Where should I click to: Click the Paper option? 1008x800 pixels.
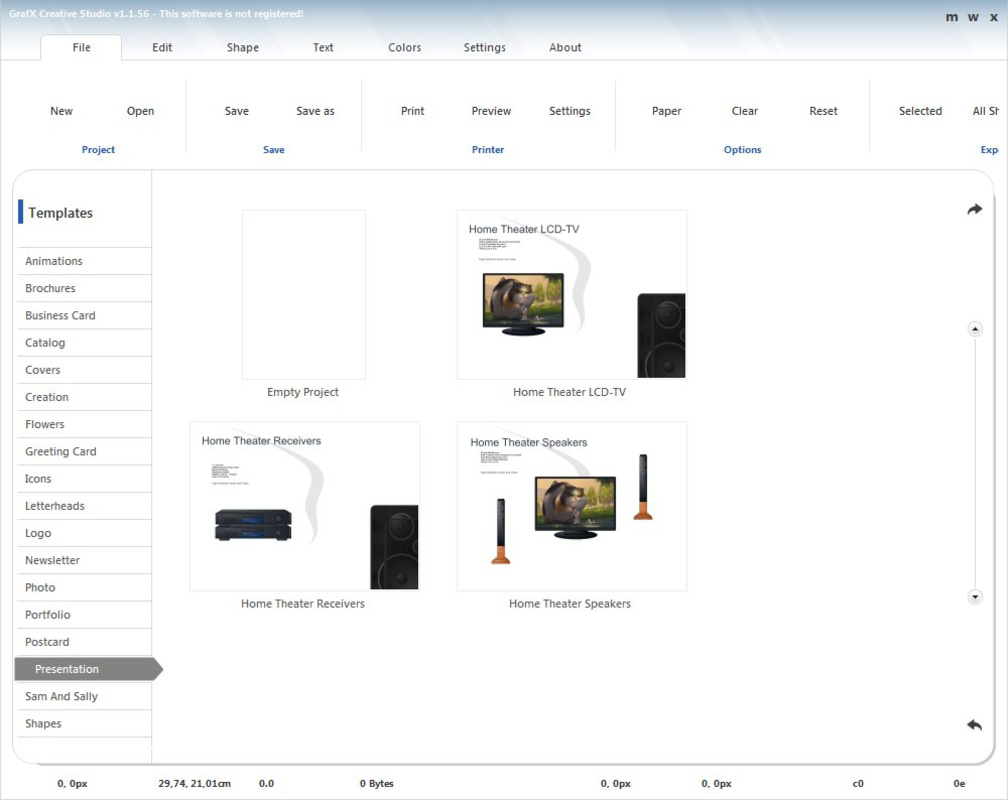[x=667, y=111]
